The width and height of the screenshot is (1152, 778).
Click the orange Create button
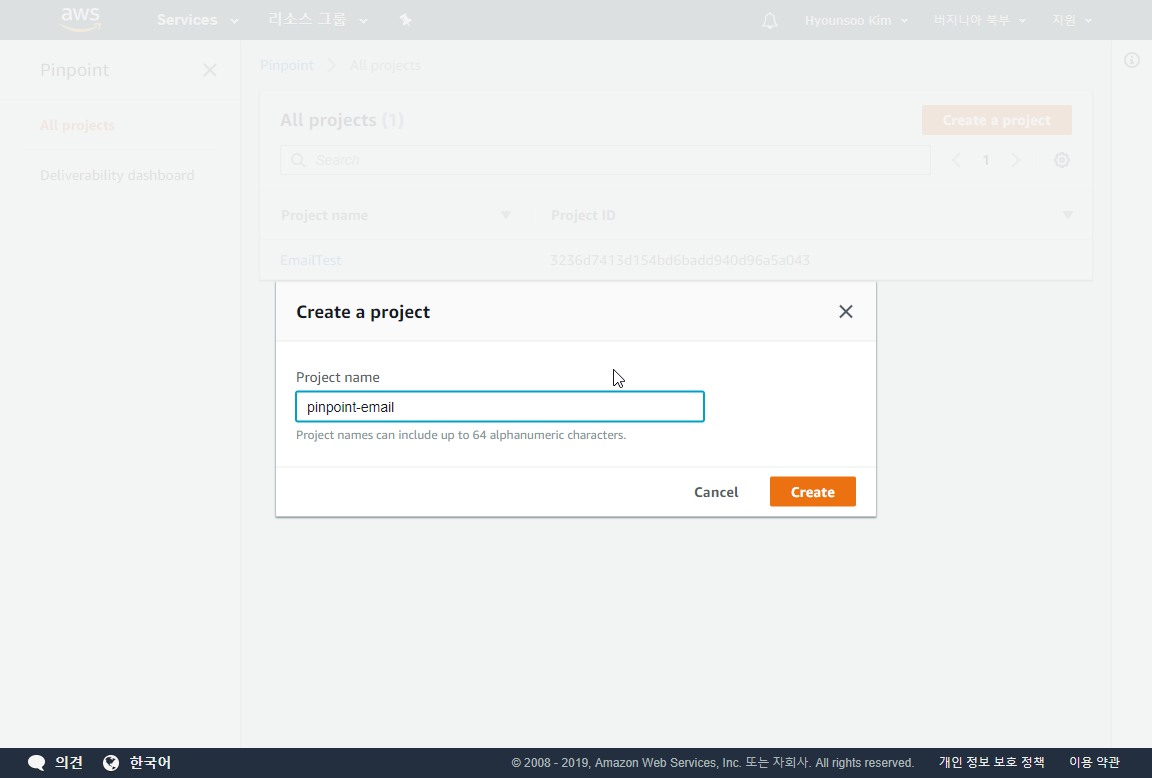(813, 491)
